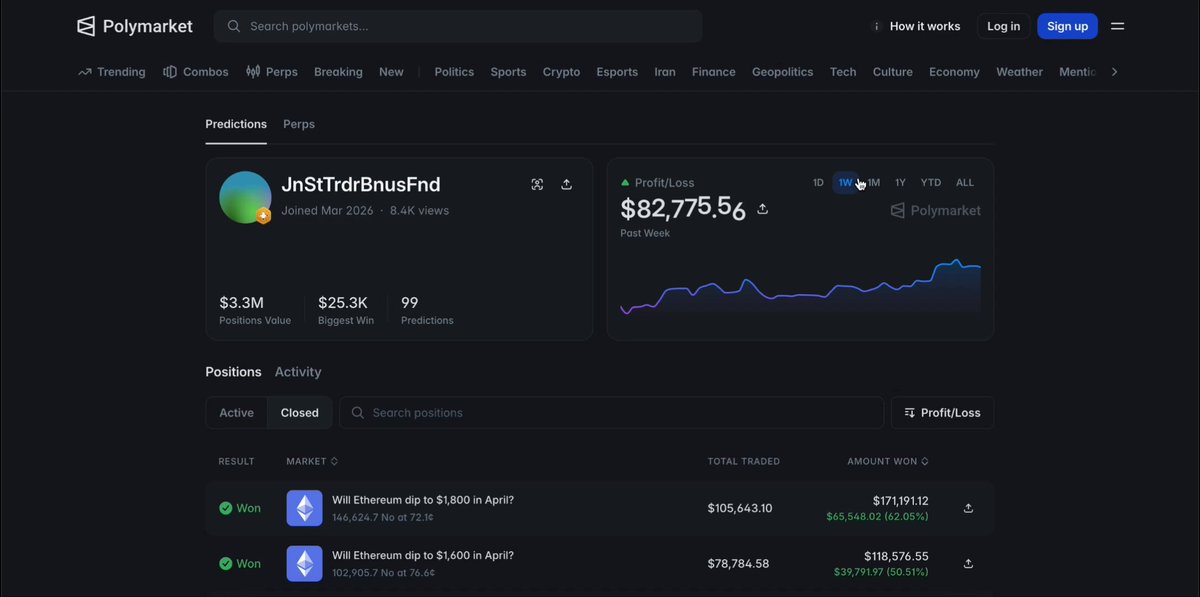Open the Profit/Loss sort dropdown
The width and height of the screenshot is (1200, 597).
(942, 413)
